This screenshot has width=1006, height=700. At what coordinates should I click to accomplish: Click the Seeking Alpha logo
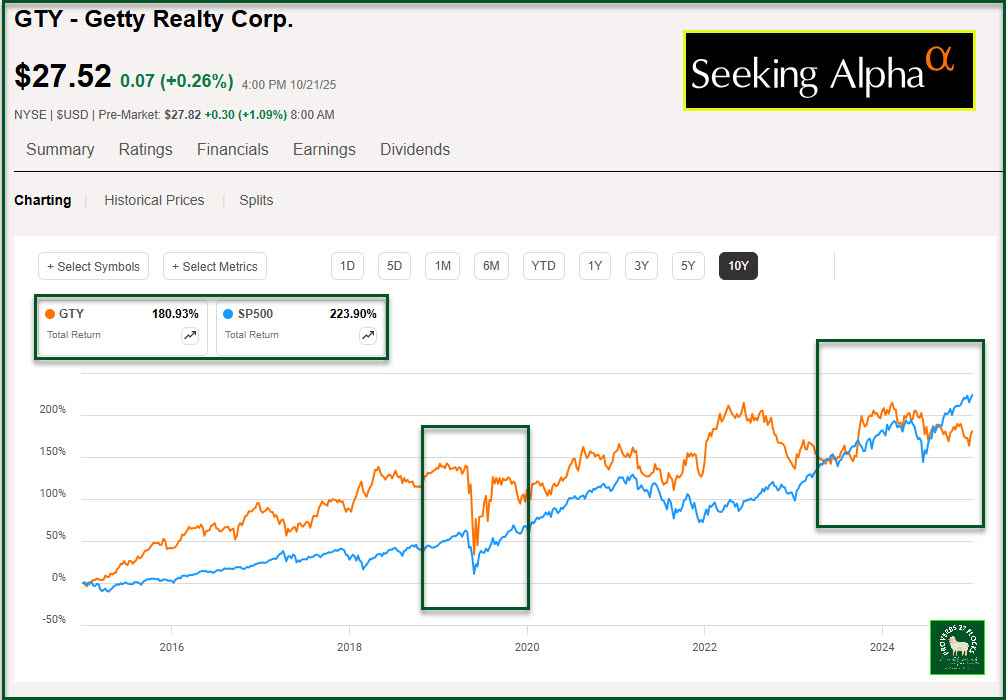[829, 70]
